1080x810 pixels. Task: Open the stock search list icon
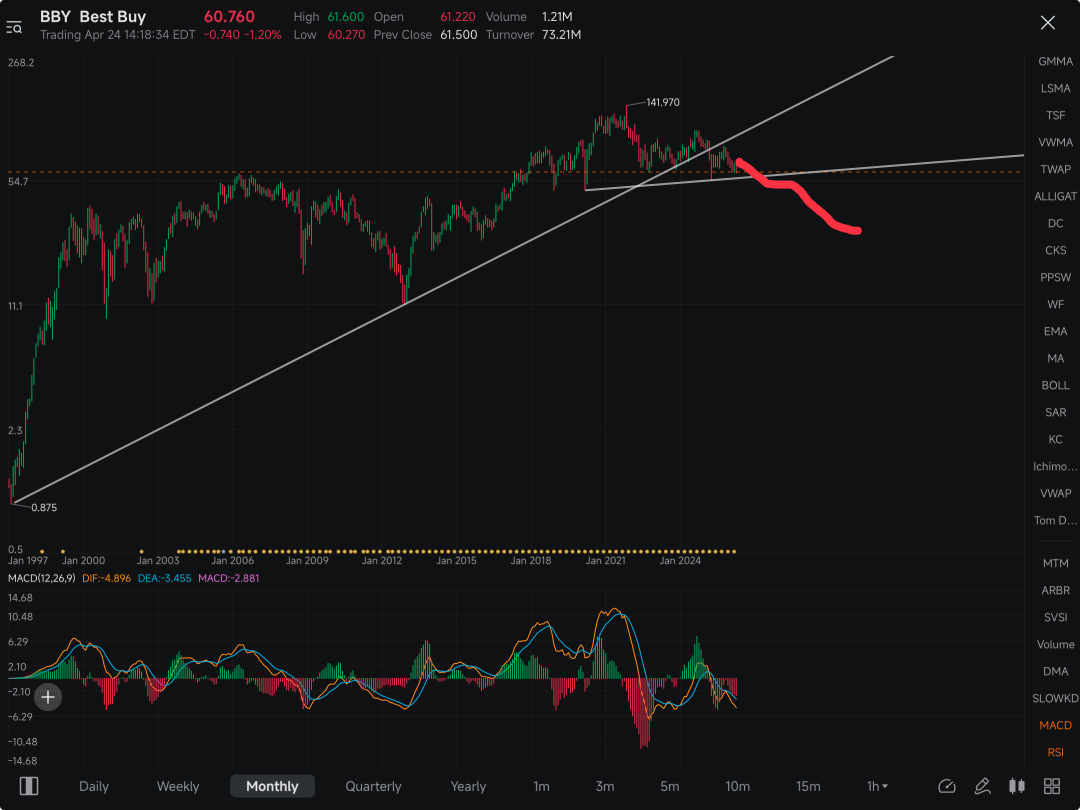pyautogui.click(x=14, y=28)
